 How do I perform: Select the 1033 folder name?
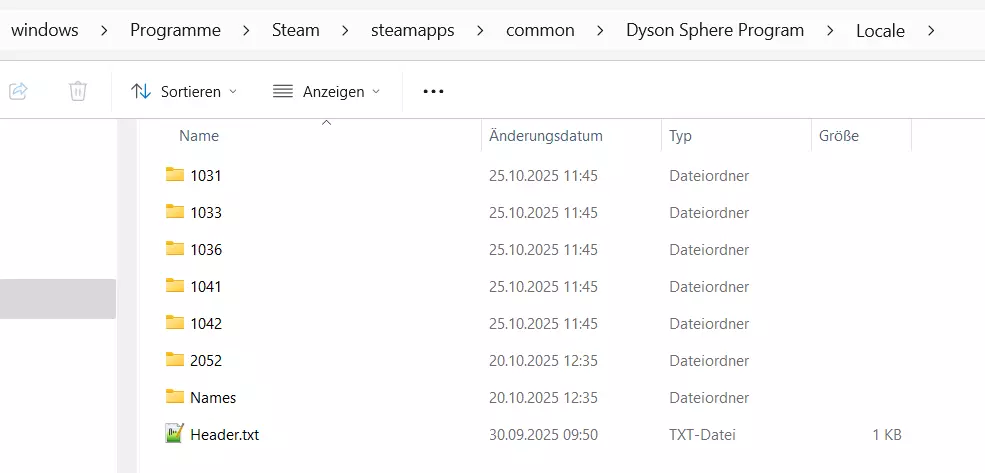(206, 212)
